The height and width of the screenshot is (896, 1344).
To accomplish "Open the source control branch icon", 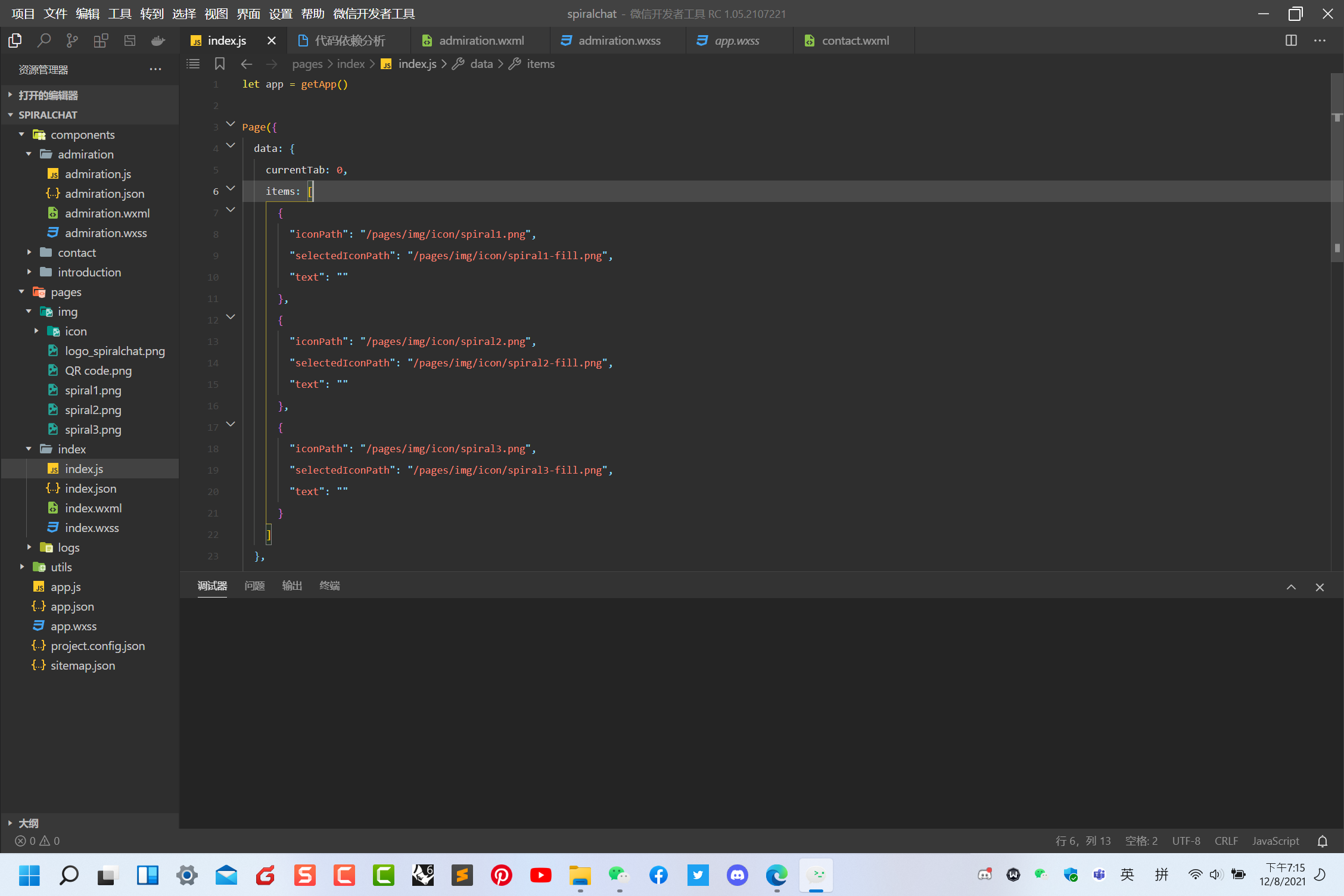I will 72,41.
